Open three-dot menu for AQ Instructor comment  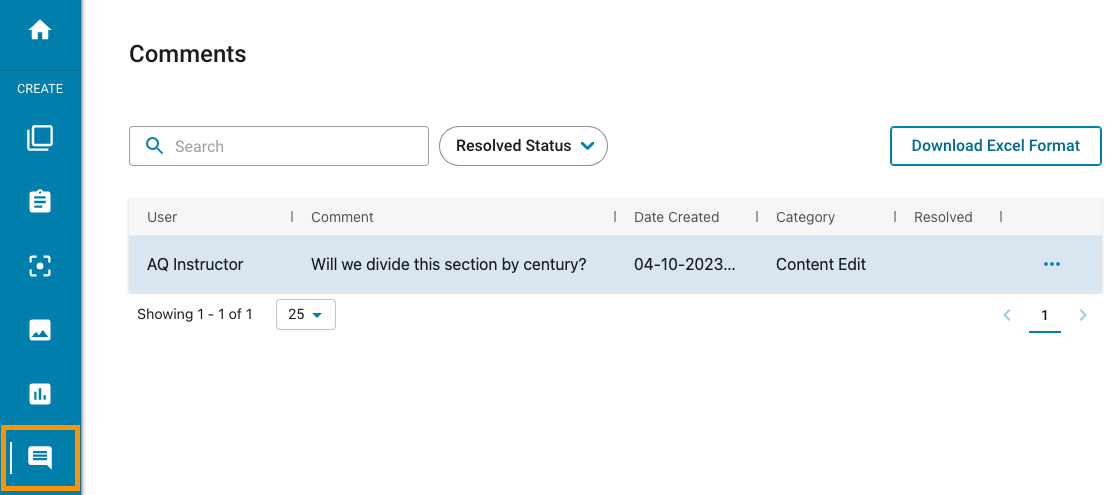click(1052, 264)
